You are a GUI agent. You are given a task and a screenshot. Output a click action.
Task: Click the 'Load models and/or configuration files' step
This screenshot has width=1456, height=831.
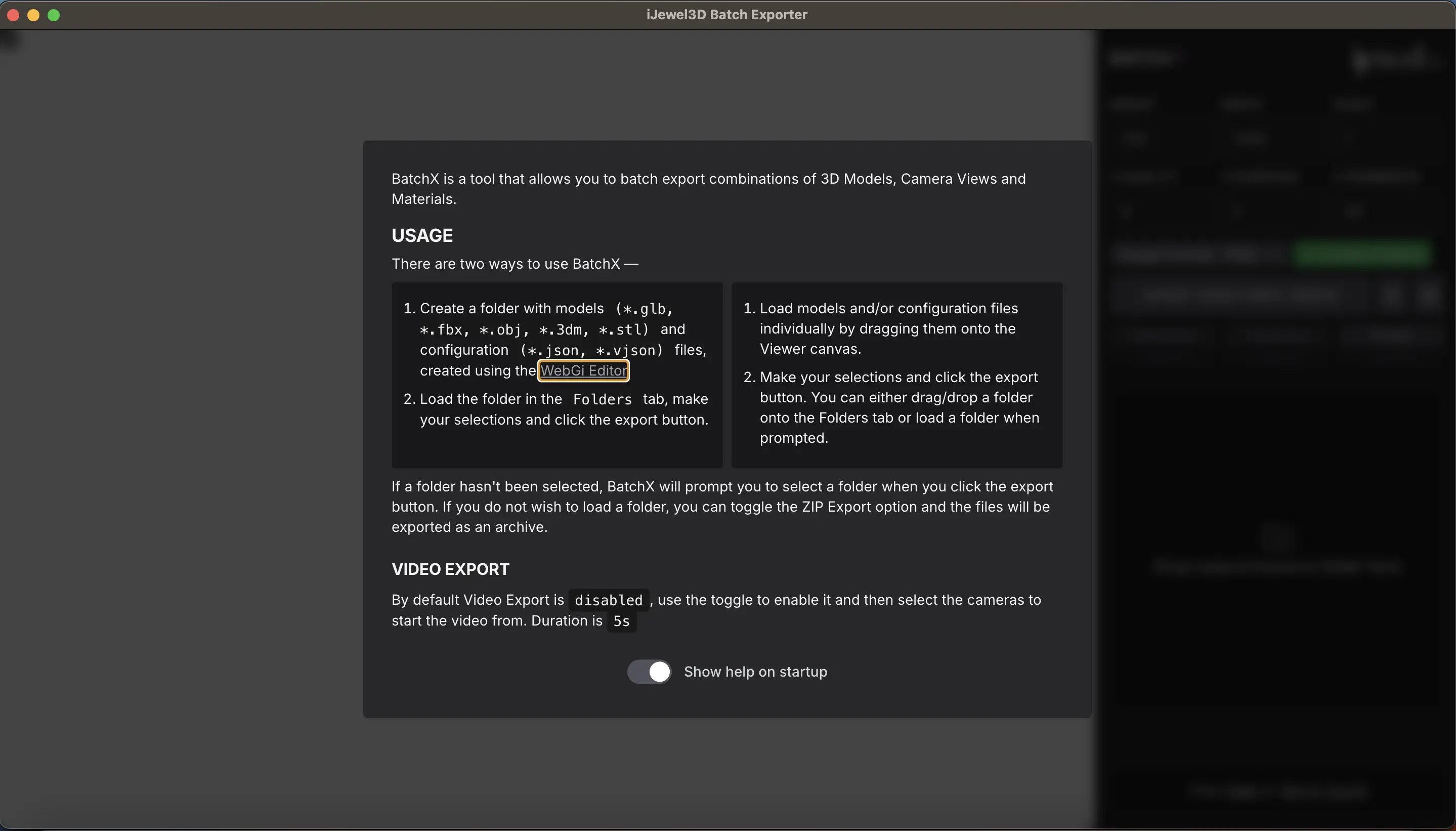click(x=888, y=328)
